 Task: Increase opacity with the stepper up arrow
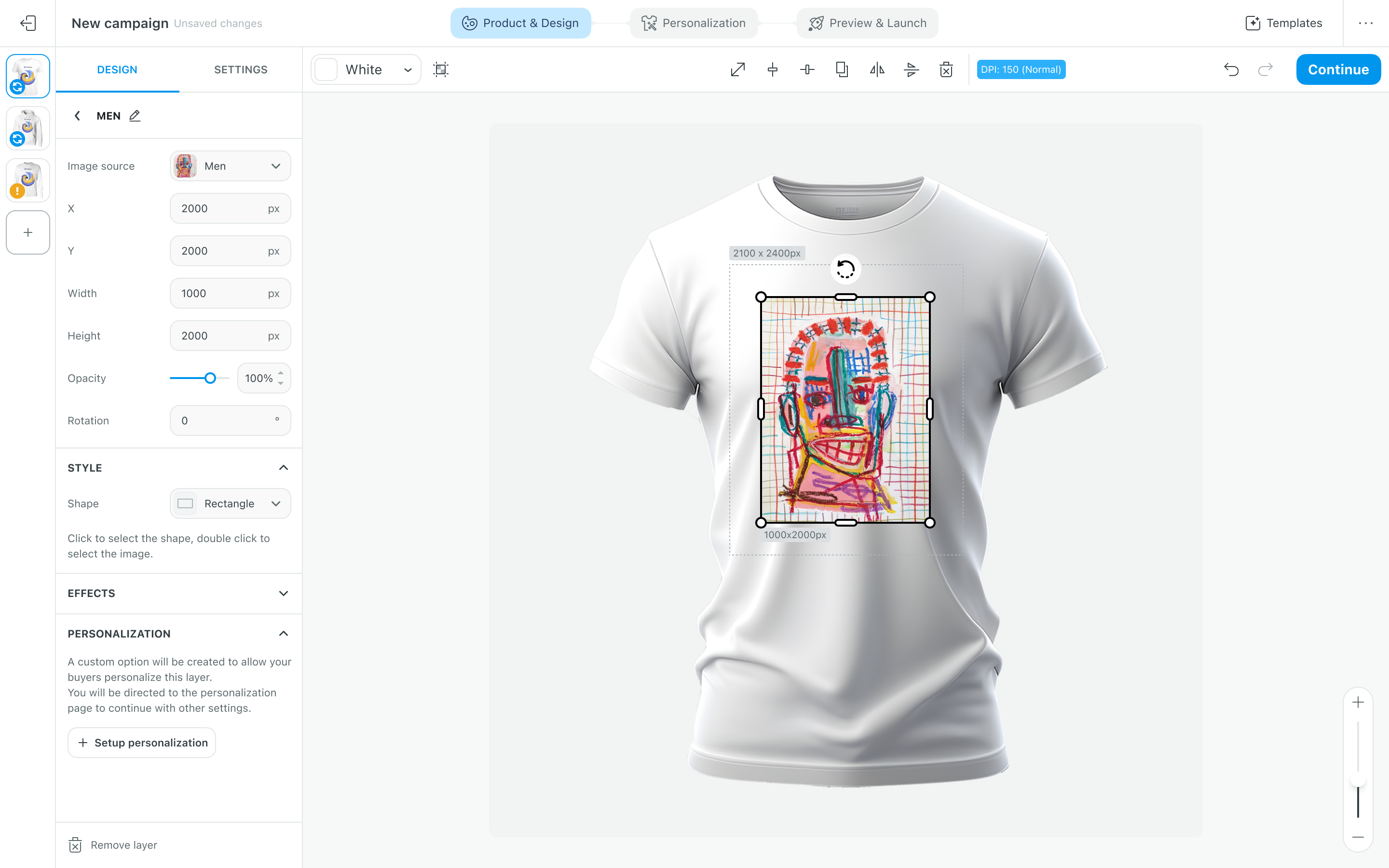click(x=281, y=373)
